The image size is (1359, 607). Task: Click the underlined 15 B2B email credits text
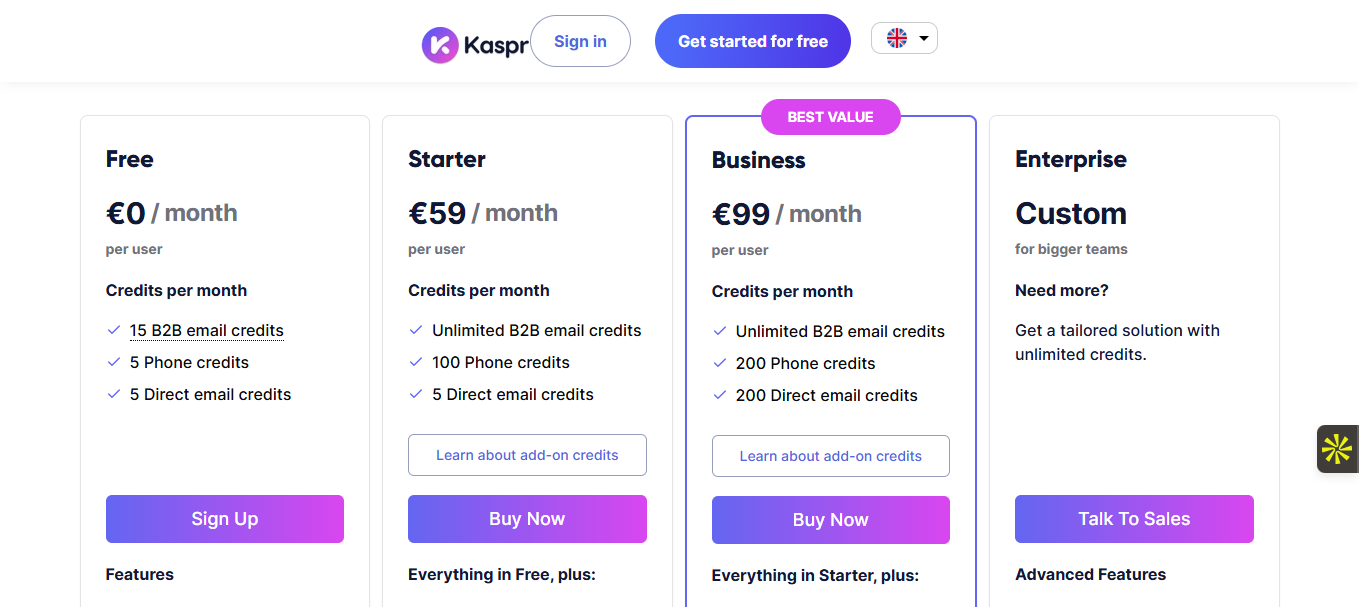tap(207, 330)
